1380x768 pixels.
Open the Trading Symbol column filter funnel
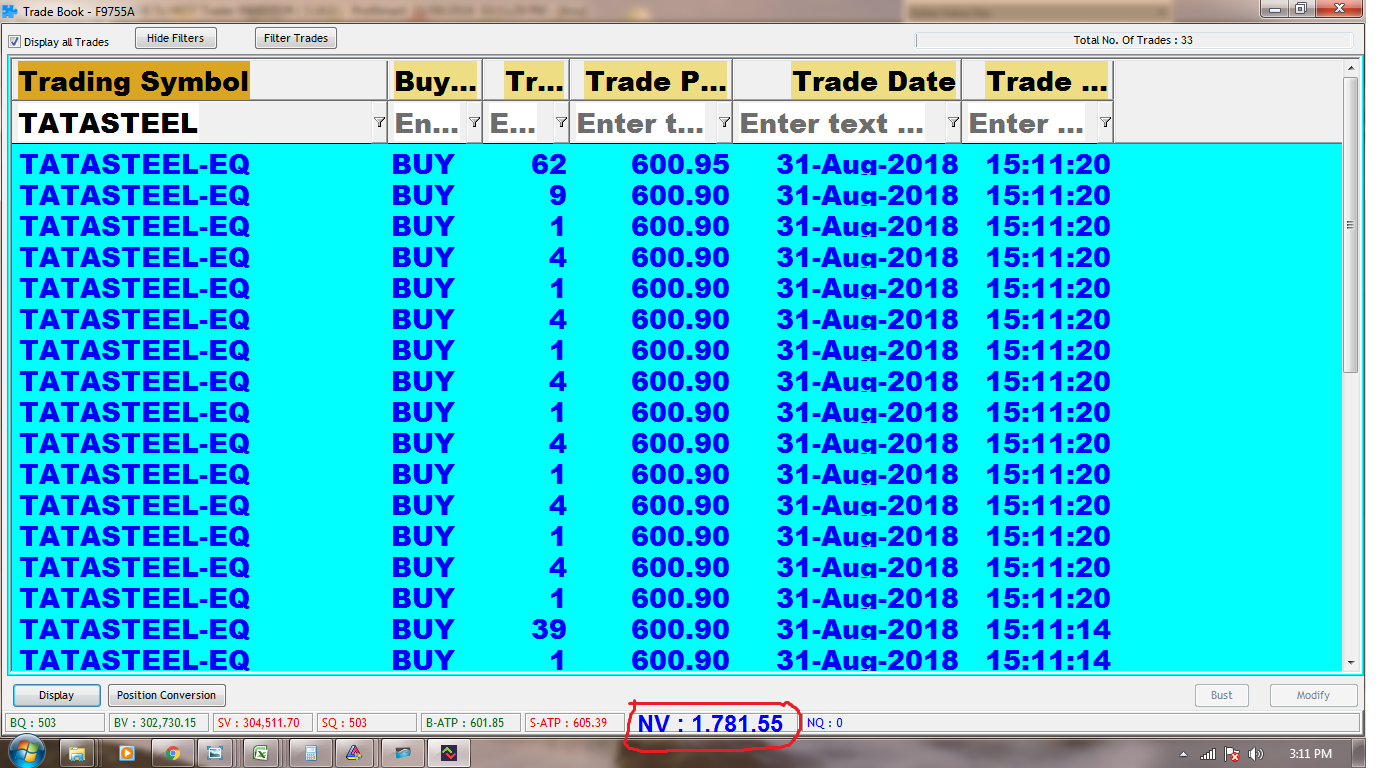pyautogui.click(x=379, y=123)
